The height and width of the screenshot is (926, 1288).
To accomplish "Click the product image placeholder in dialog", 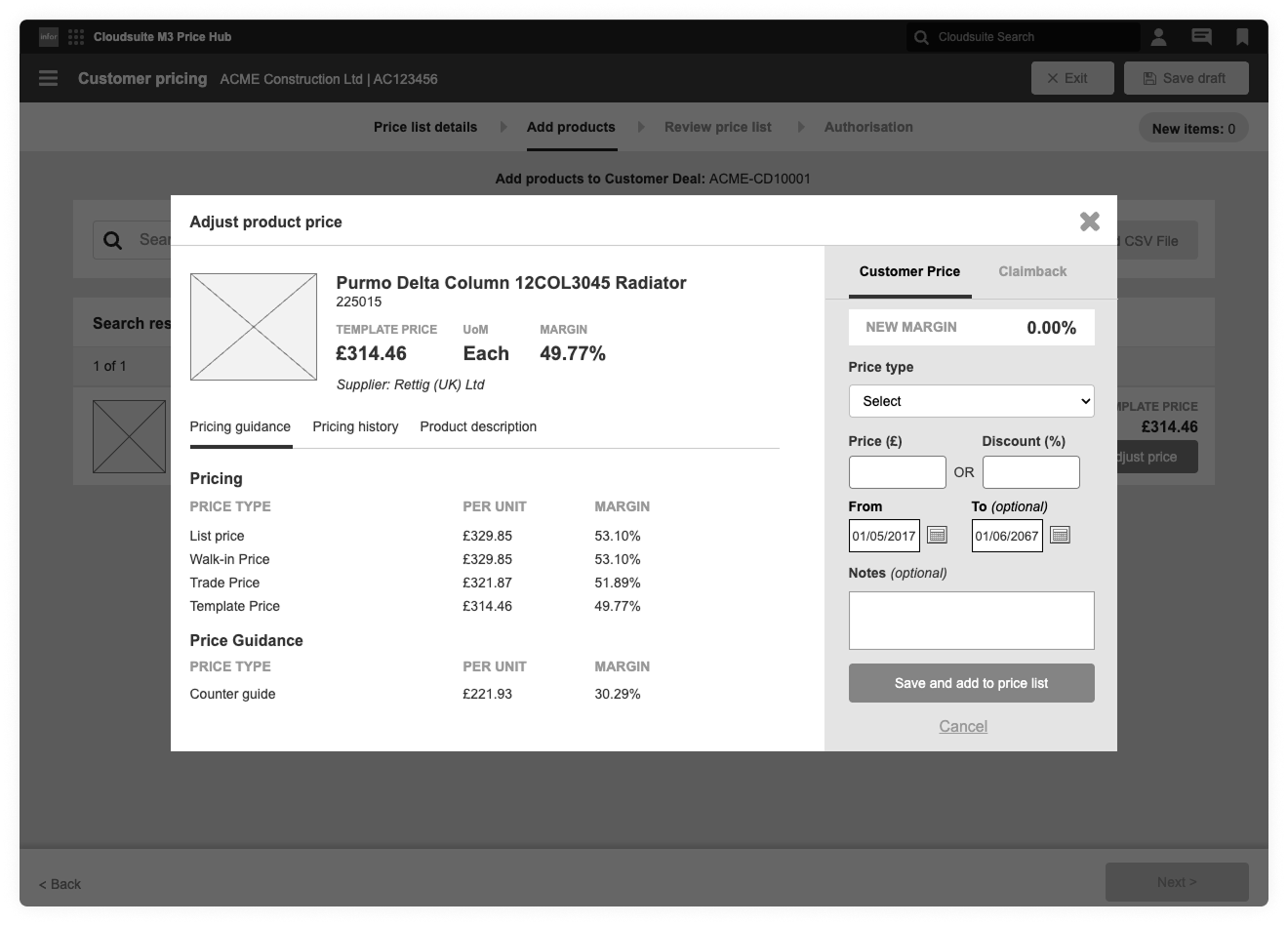I will tap(254, 327).
